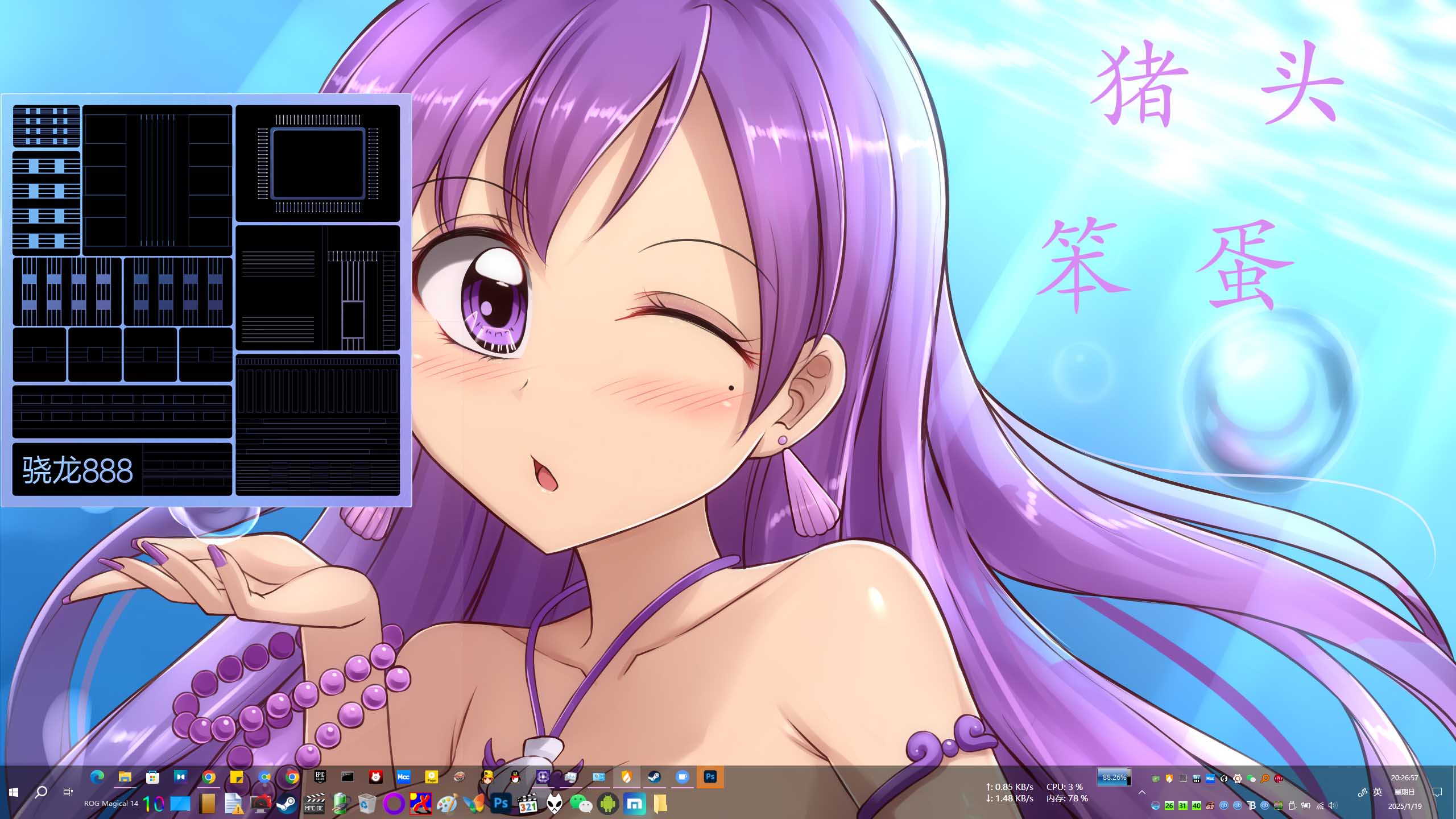Open Windows Ink pen tray icon

coord(1363,792)
